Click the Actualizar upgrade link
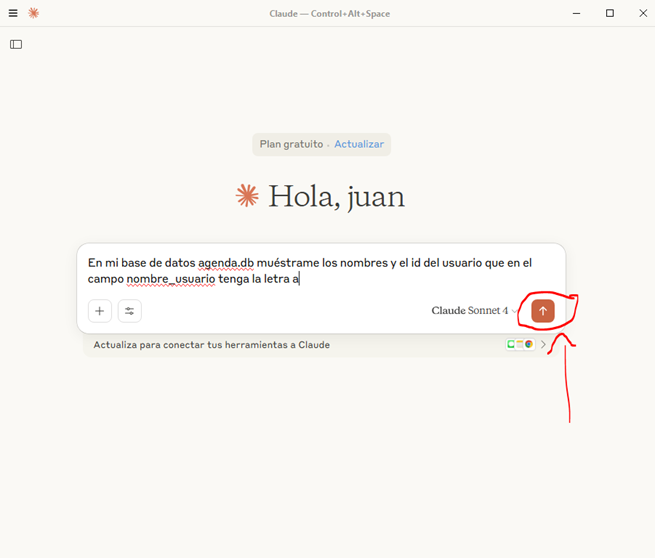This screenshot has width=655, height=558. pyautogui.click(x=359, y=144)
